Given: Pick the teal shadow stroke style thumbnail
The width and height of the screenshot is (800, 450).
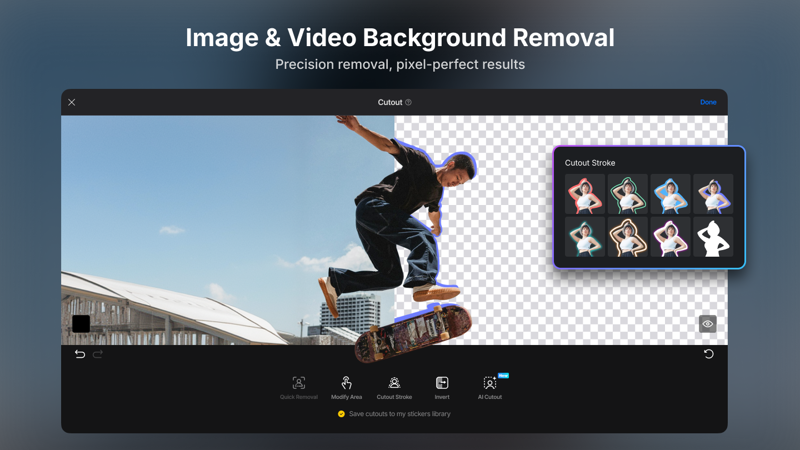Looking at the screenshot, I should tap(585, 237).
